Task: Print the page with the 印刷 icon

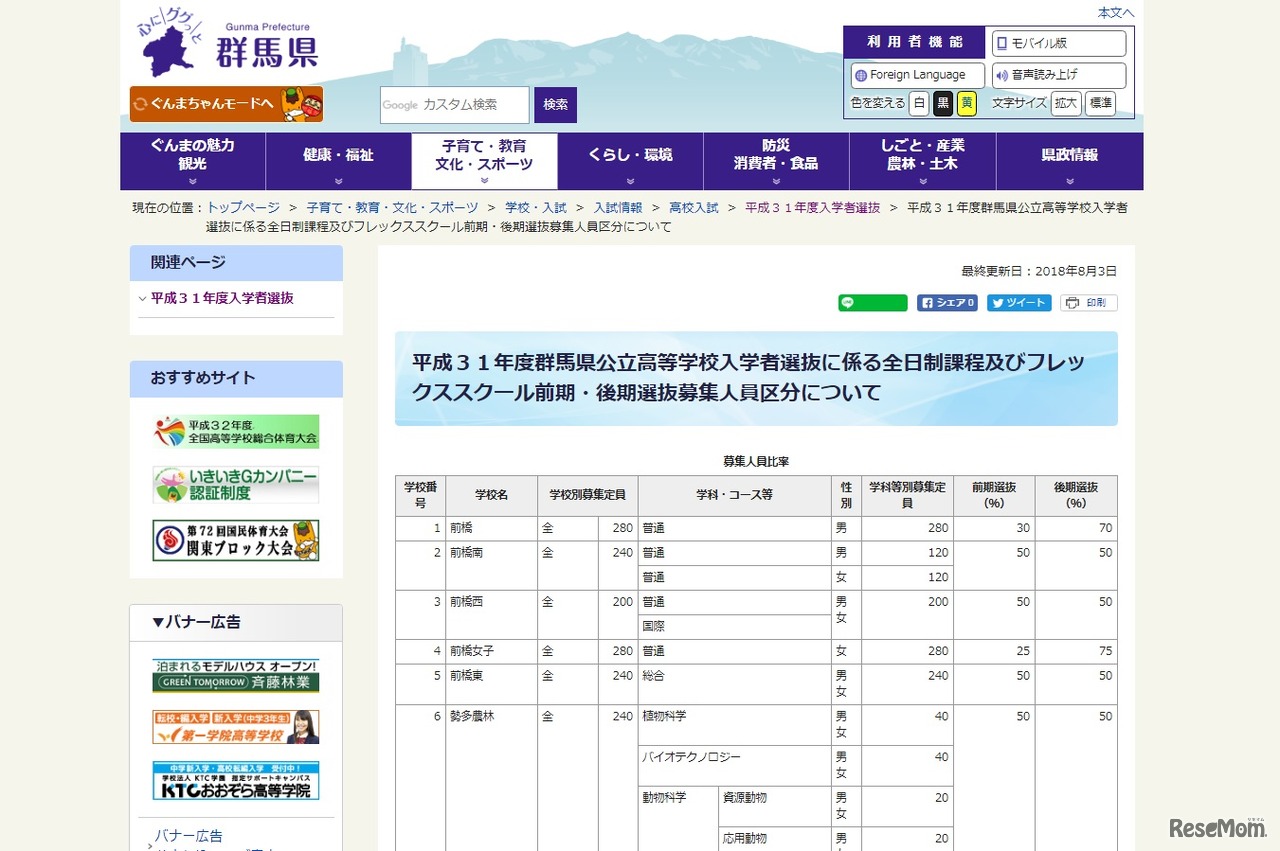Action: pyautogui.click(x=1088, y=302)
